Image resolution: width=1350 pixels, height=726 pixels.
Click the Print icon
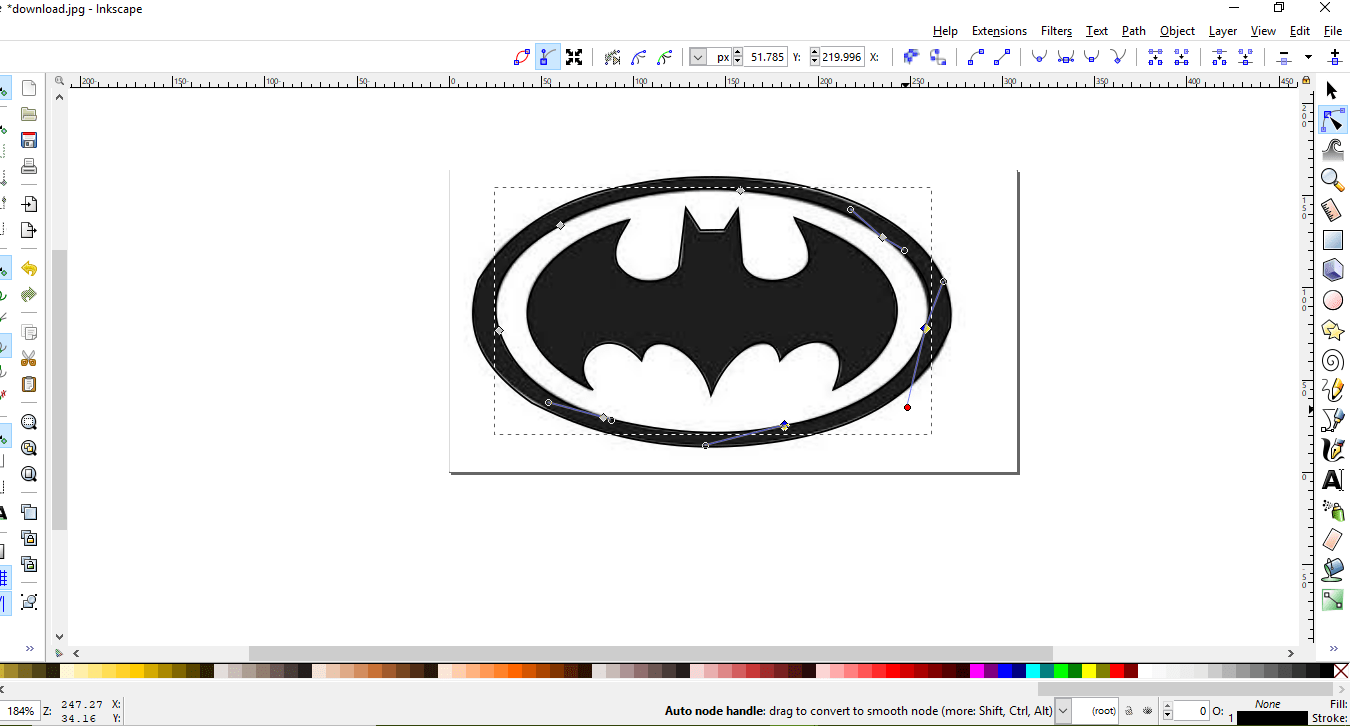click(x=29, y=166)
